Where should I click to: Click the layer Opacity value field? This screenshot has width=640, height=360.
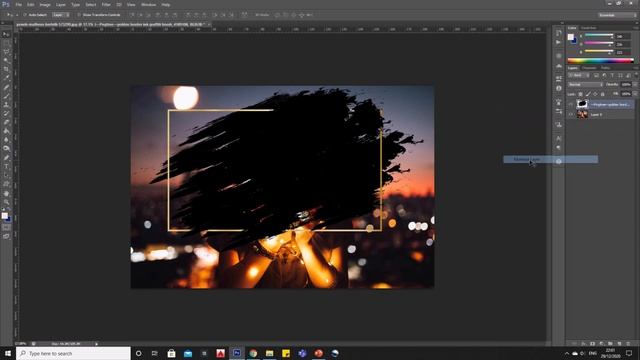[626, 84]
